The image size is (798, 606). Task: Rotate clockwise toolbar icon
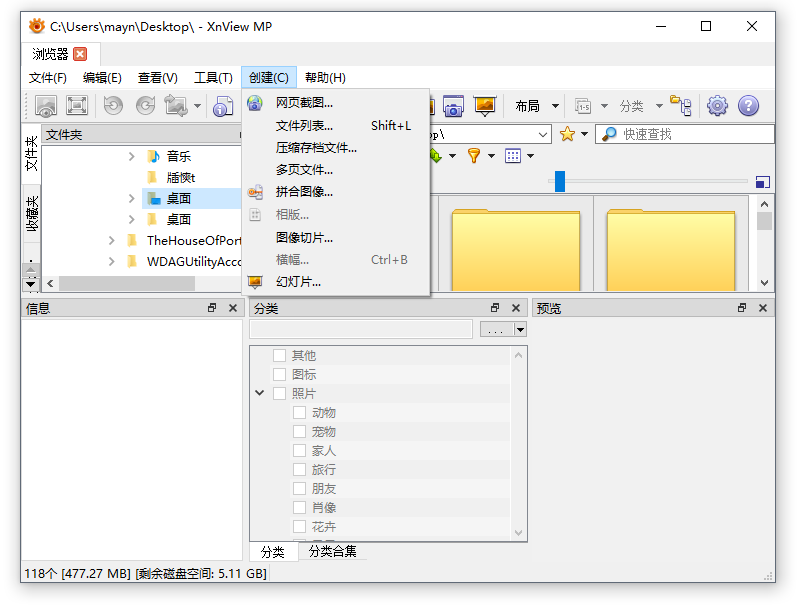click(x=146, y=106)
